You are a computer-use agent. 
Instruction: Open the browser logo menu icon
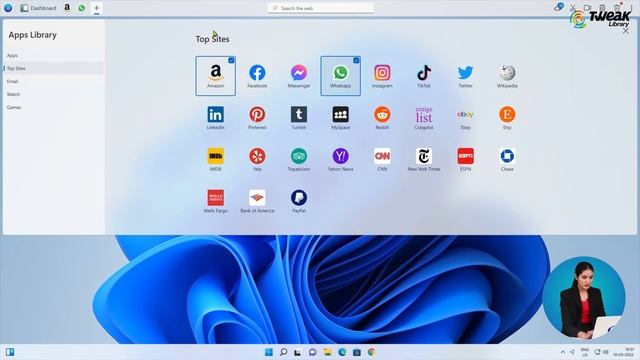tap(8, 8)
